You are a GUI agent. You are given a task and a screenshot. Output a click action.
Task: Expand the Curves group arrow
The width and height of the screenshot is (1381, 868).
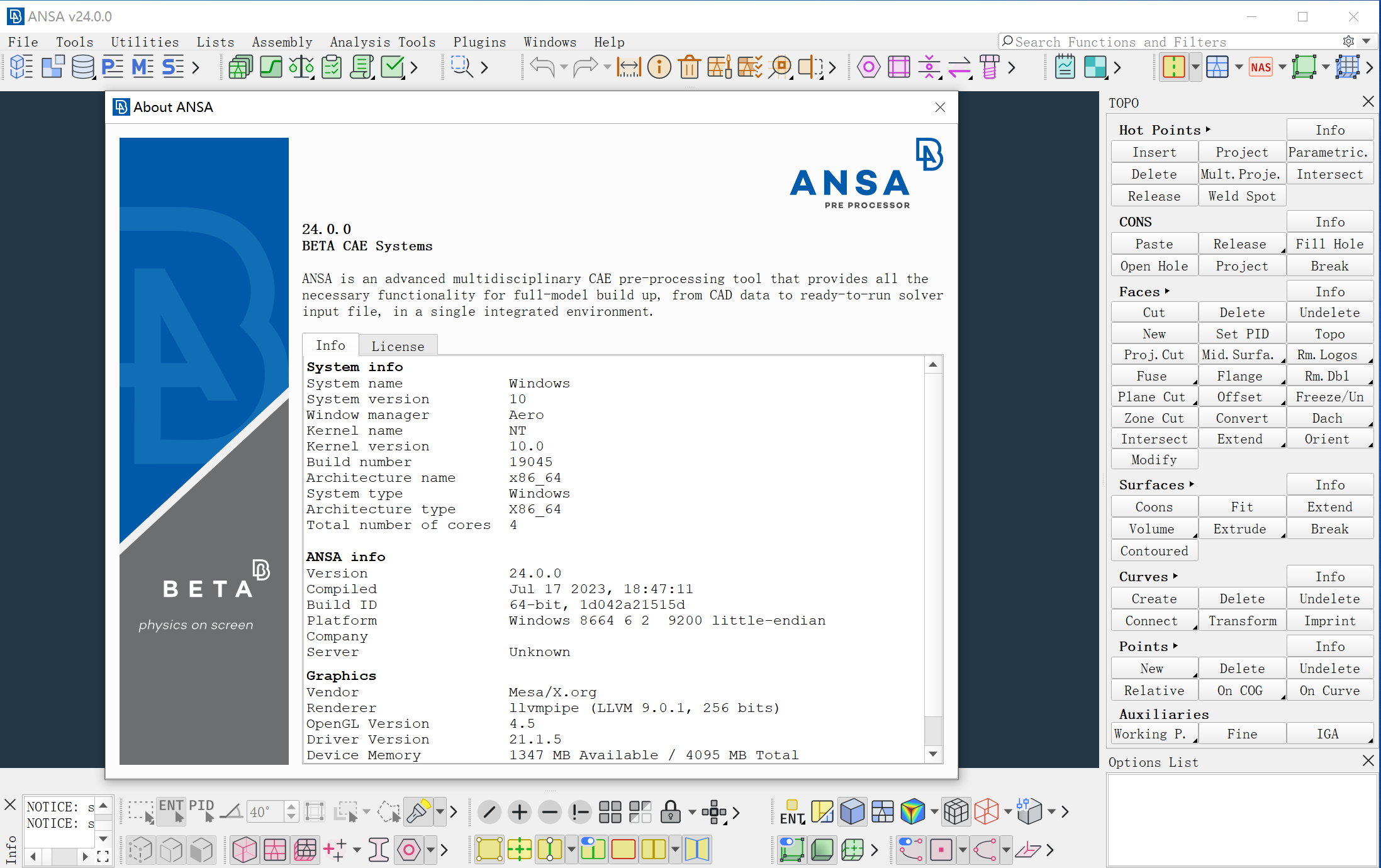[x=1175, y=576]
